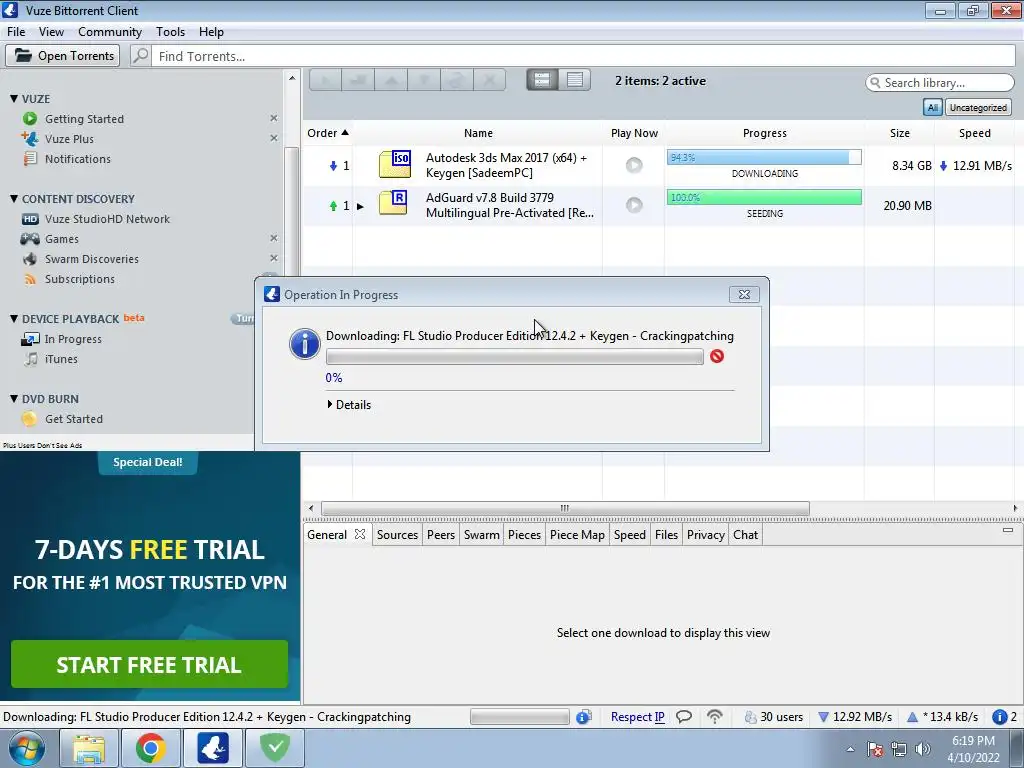Collapse the VUZE sidebar section
The image size is (1024, 768).
[x=14, y=99]
